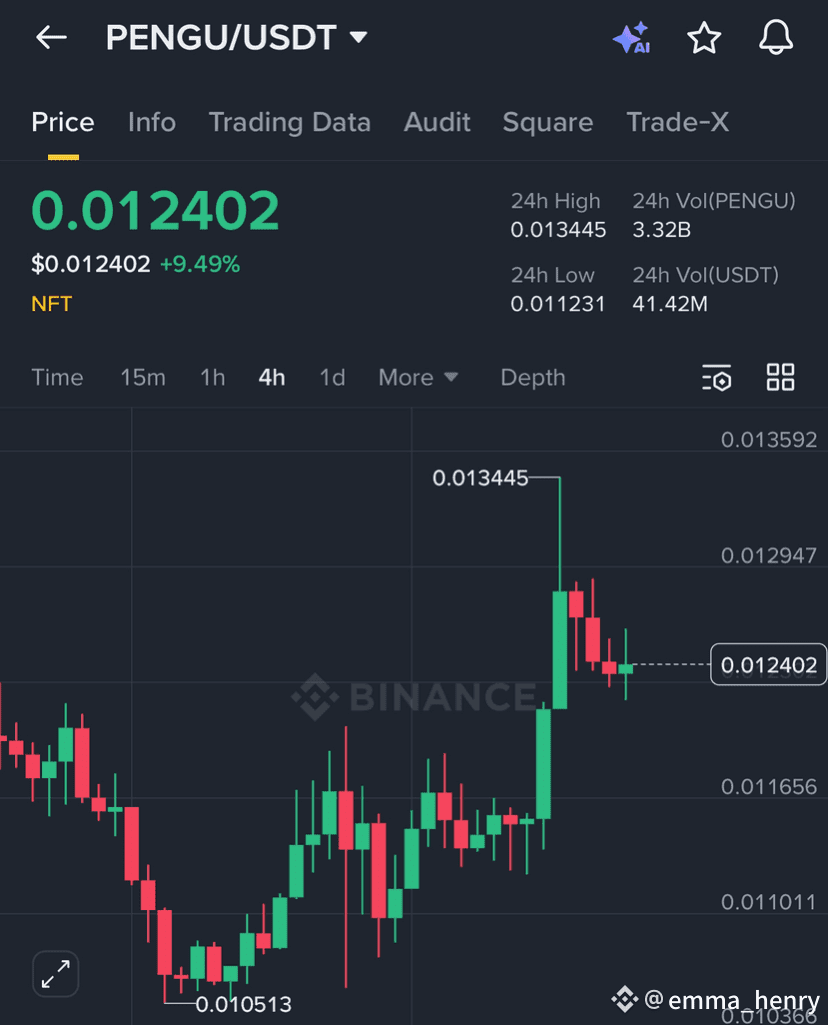The width and height of the screenshot is (828, 1025).
Task: Show the Depth chart view
Action: (x=533, y=377)
